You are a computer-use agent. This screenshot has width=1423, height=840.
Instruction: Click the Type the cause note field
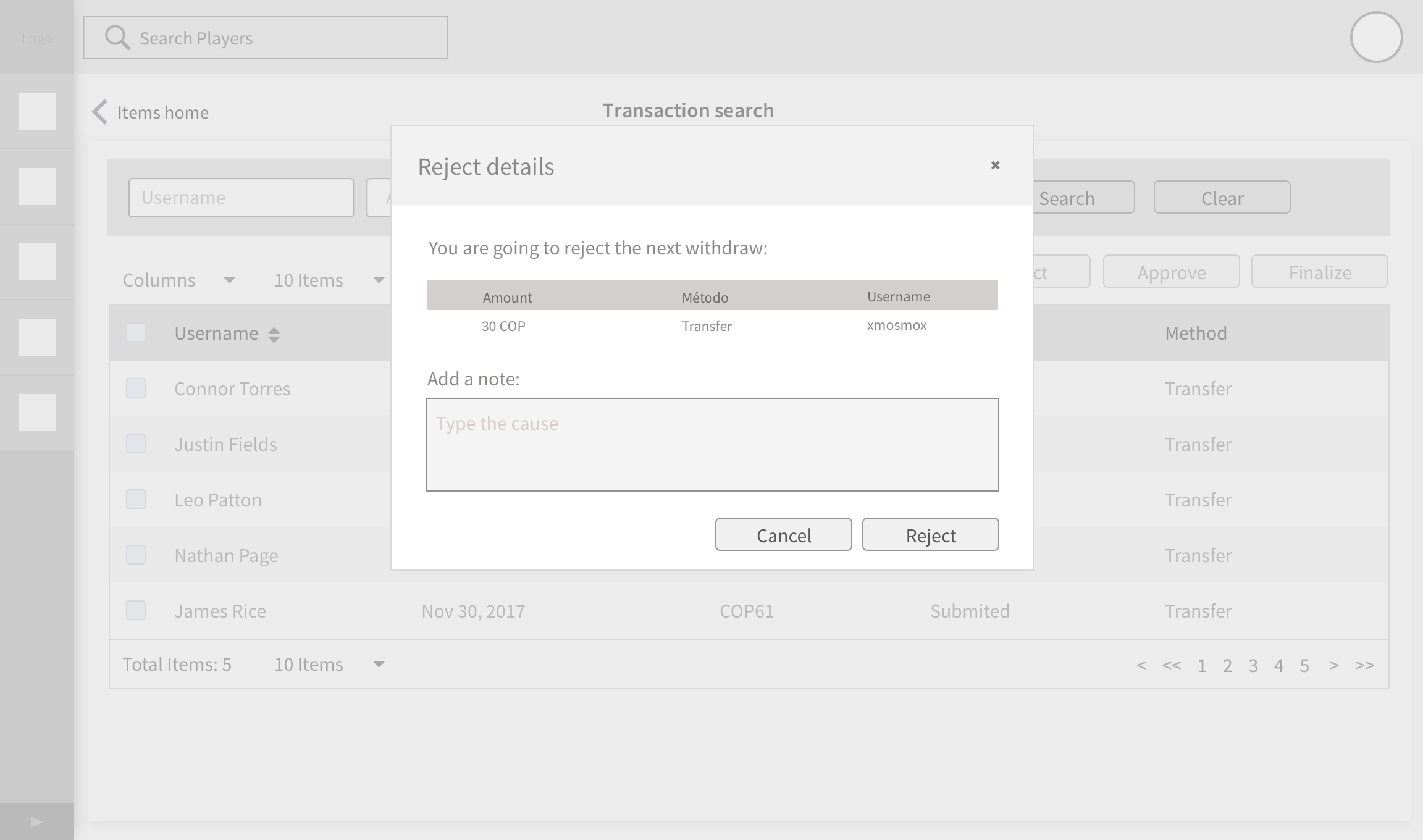tap(712, 445)
